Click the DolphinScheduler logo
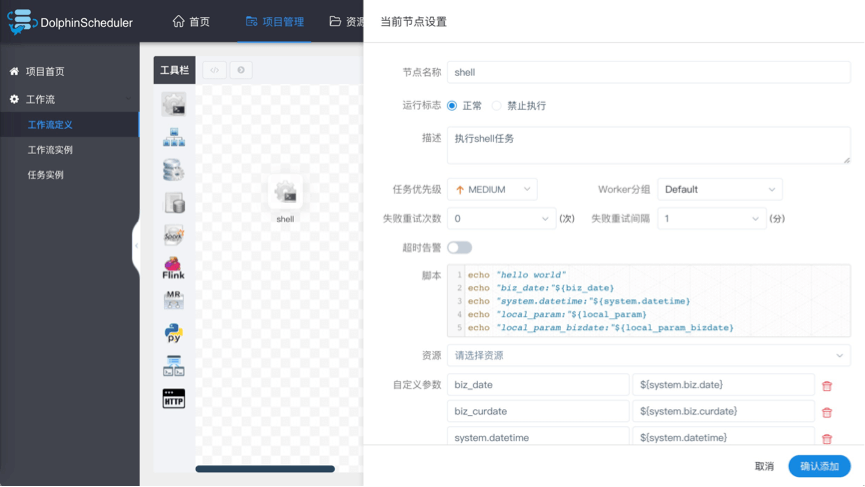The image size is (865, 487). point(70,22)
